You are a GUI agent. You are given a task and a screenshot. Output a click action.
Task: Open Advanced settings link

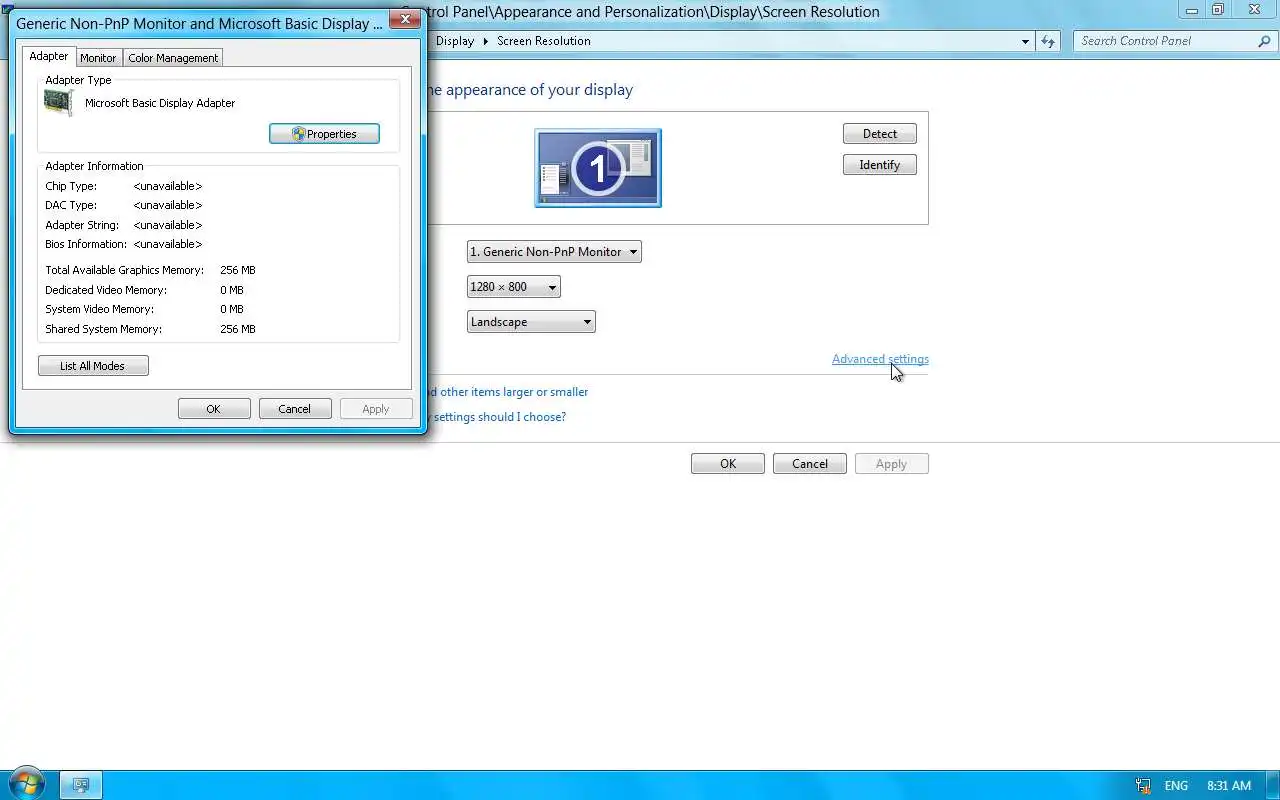coord(880,359)
